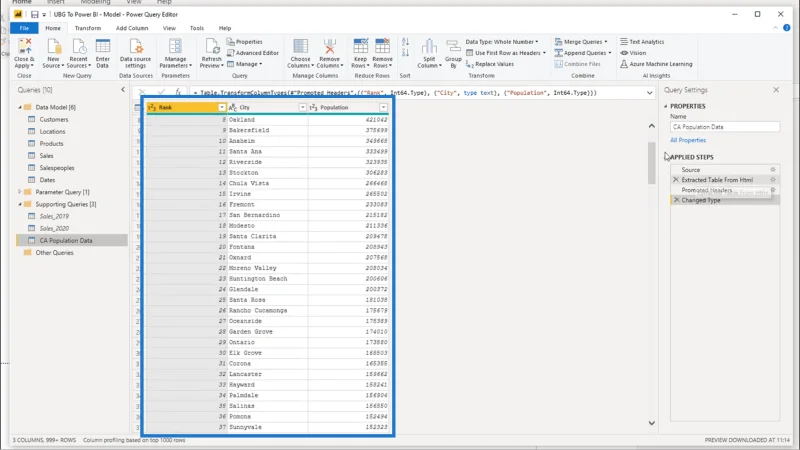Switch to the Tools tab
Viewport: 800px width, 450px height.
click(x=196, y=28)
